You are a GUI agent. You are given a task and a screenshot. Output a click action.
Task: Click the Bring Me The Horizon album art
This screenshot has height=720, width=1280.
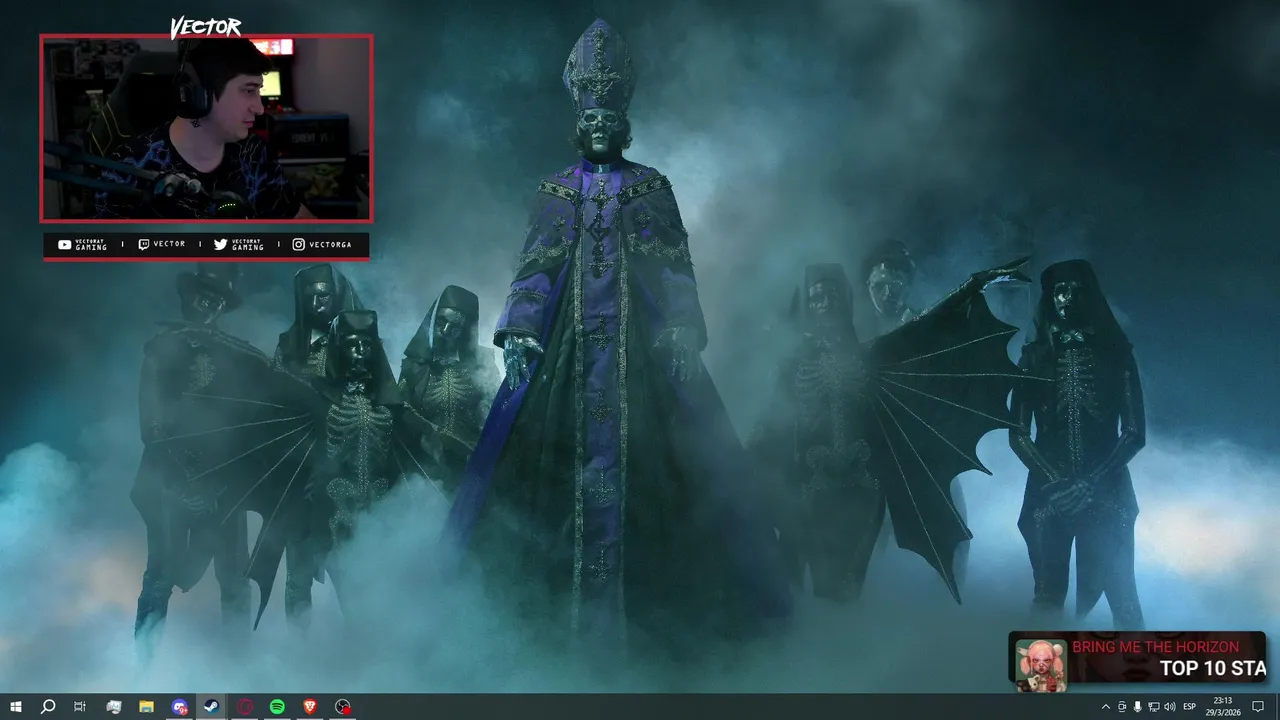point(1041,665)
